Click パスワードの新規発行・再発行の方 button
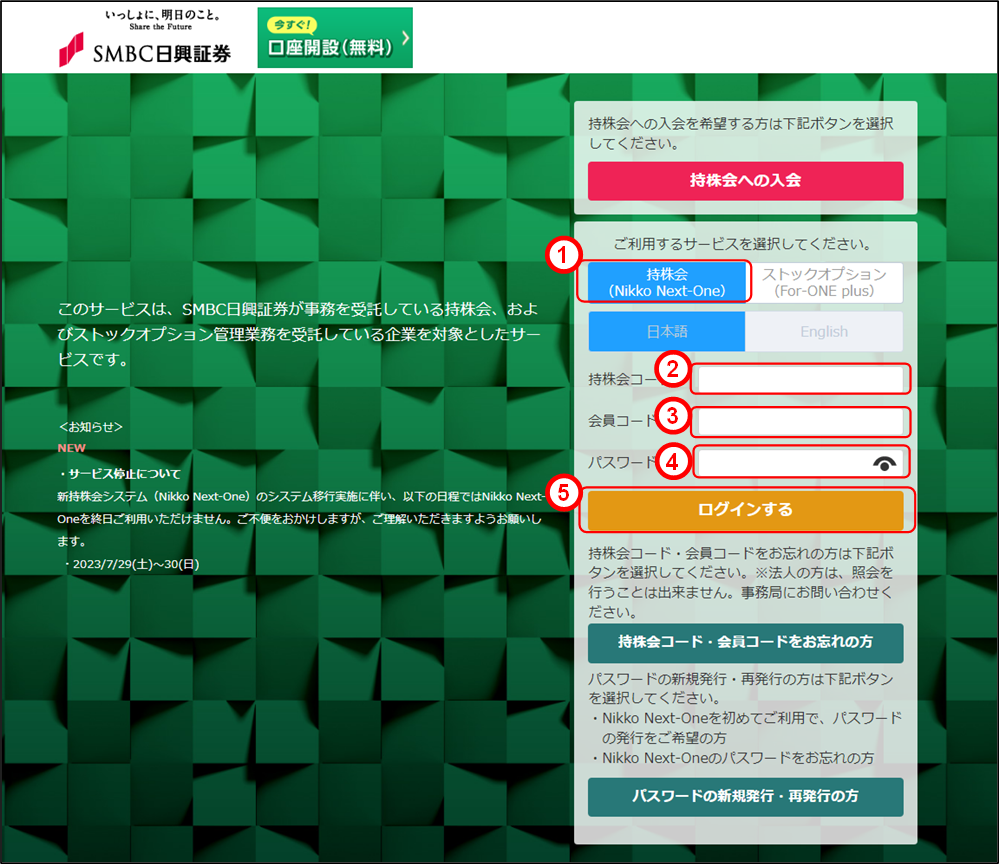Image resolution: width=1000 pixels, height=865 pixels. point(745,797)
